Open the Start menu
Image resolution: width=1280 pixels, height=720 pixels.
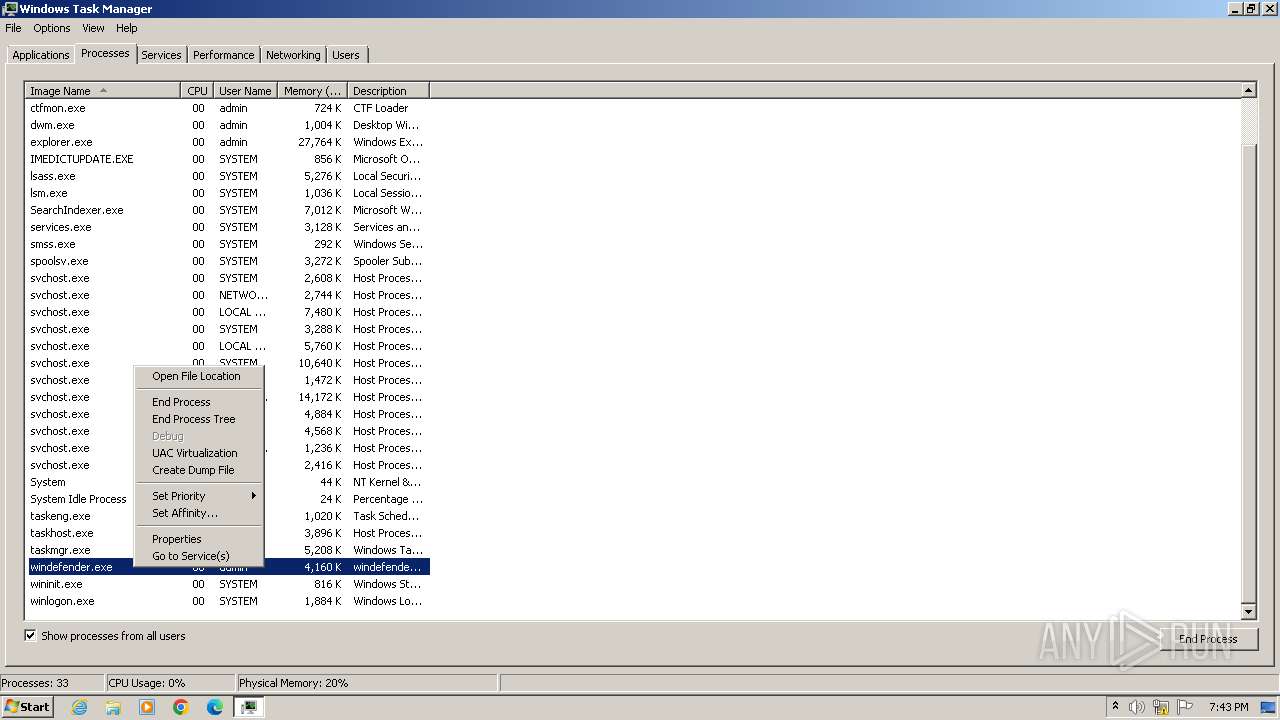27,706
